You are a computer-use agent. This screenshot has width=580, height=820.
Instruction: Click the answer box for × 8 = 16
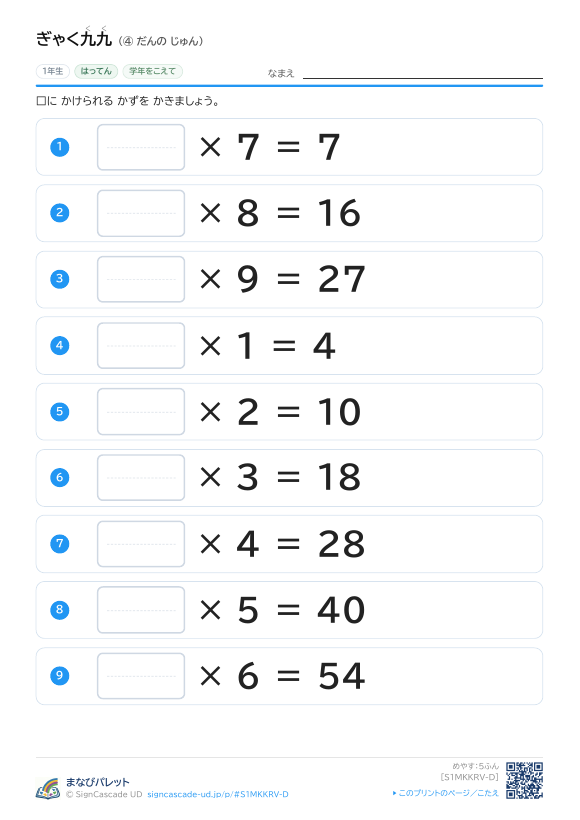pos(141,213)
